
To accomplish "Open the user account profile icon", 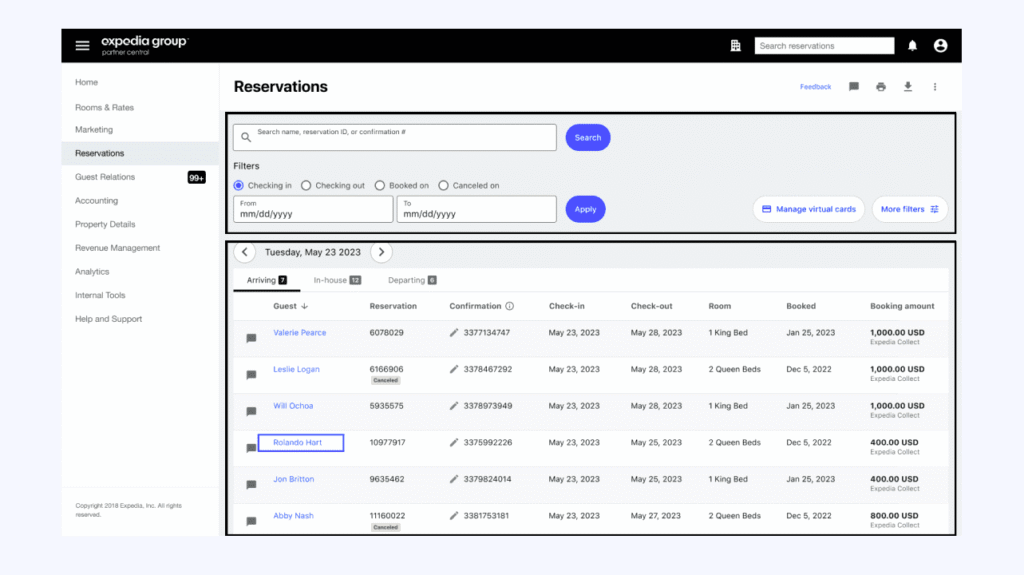I will (x=940, y=46).
